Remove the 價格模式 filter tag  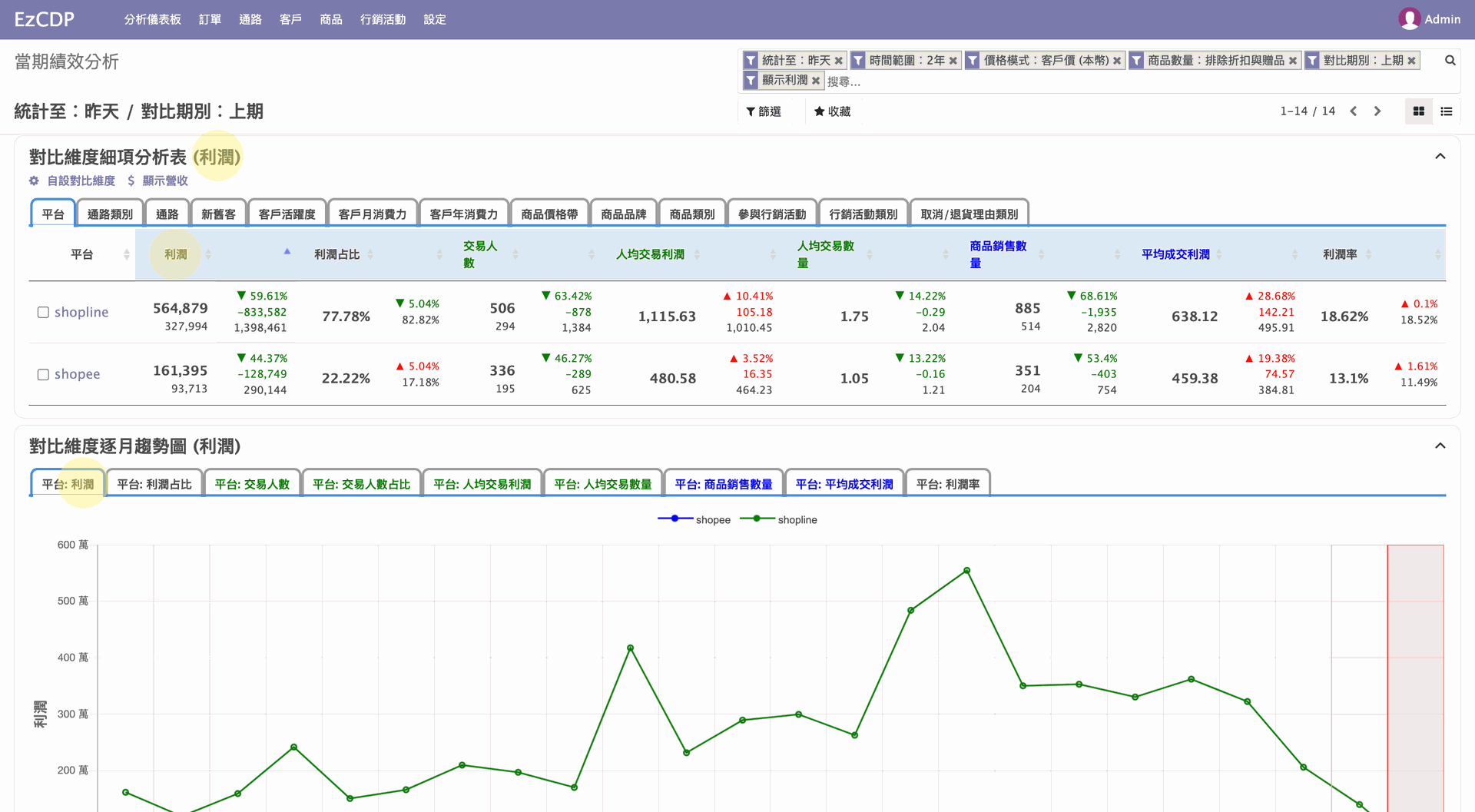(x=1117, y=61)
